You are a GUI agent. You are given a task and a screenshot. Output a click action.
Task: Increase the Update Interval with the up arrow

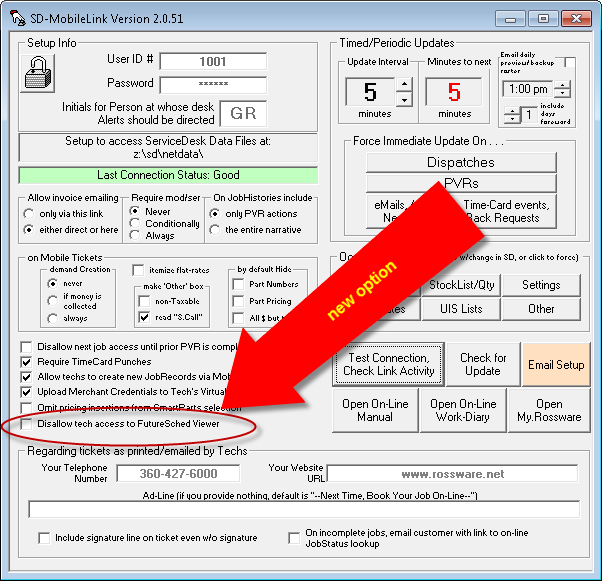[403, 86]
